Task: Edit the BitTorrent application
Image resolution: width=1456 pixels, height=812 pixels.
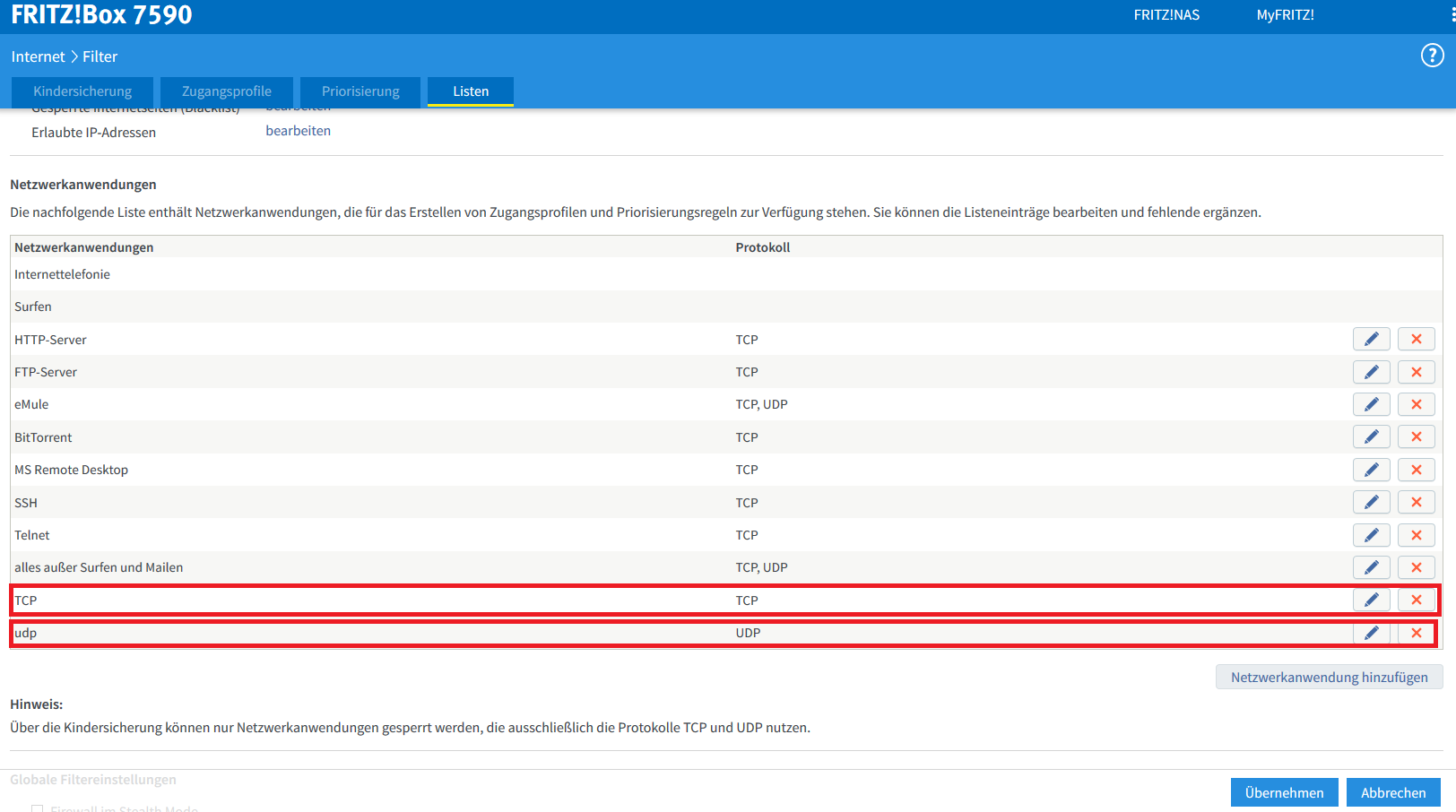Action: 1371,436
